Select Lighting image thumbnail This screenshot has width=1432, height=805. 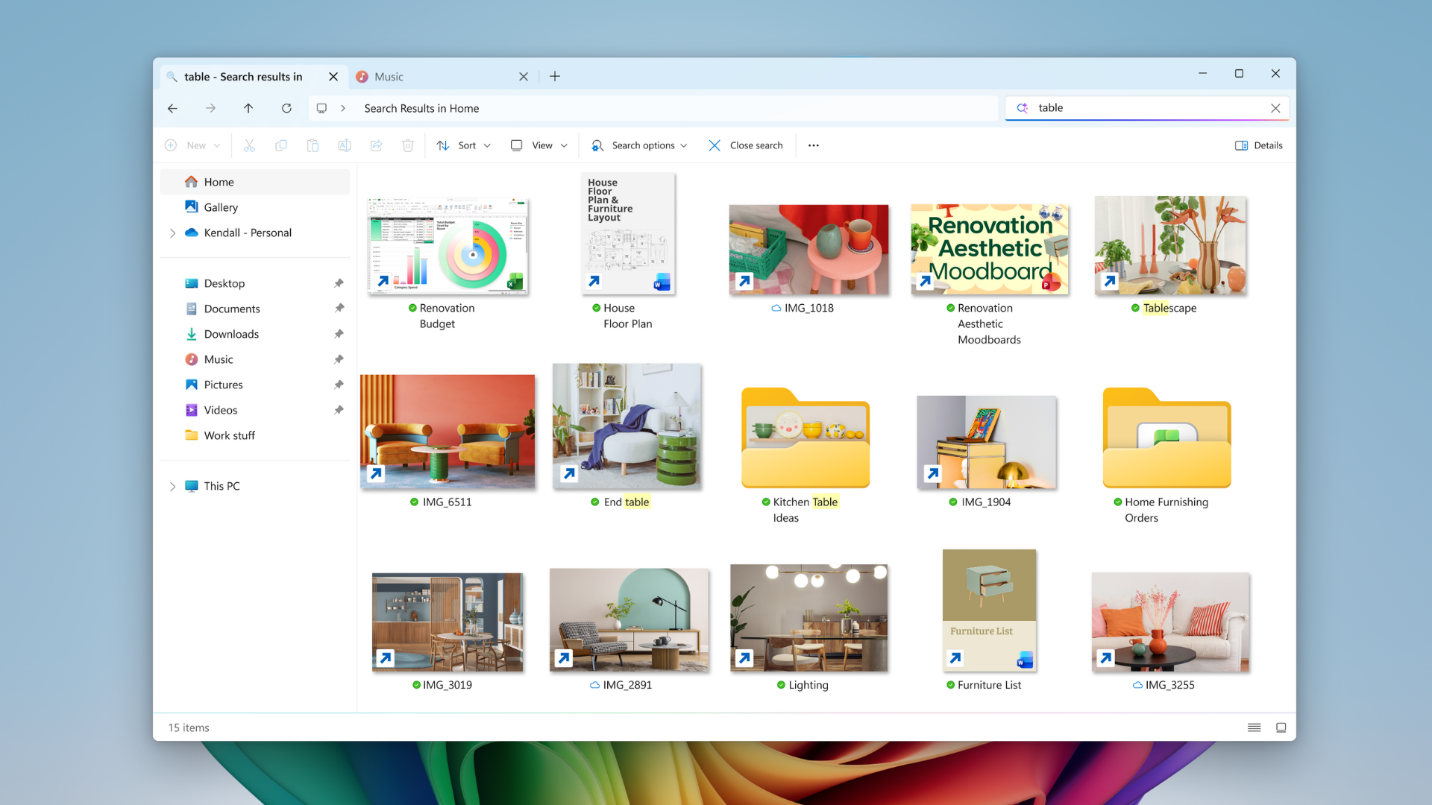click(x=809, y=618)
